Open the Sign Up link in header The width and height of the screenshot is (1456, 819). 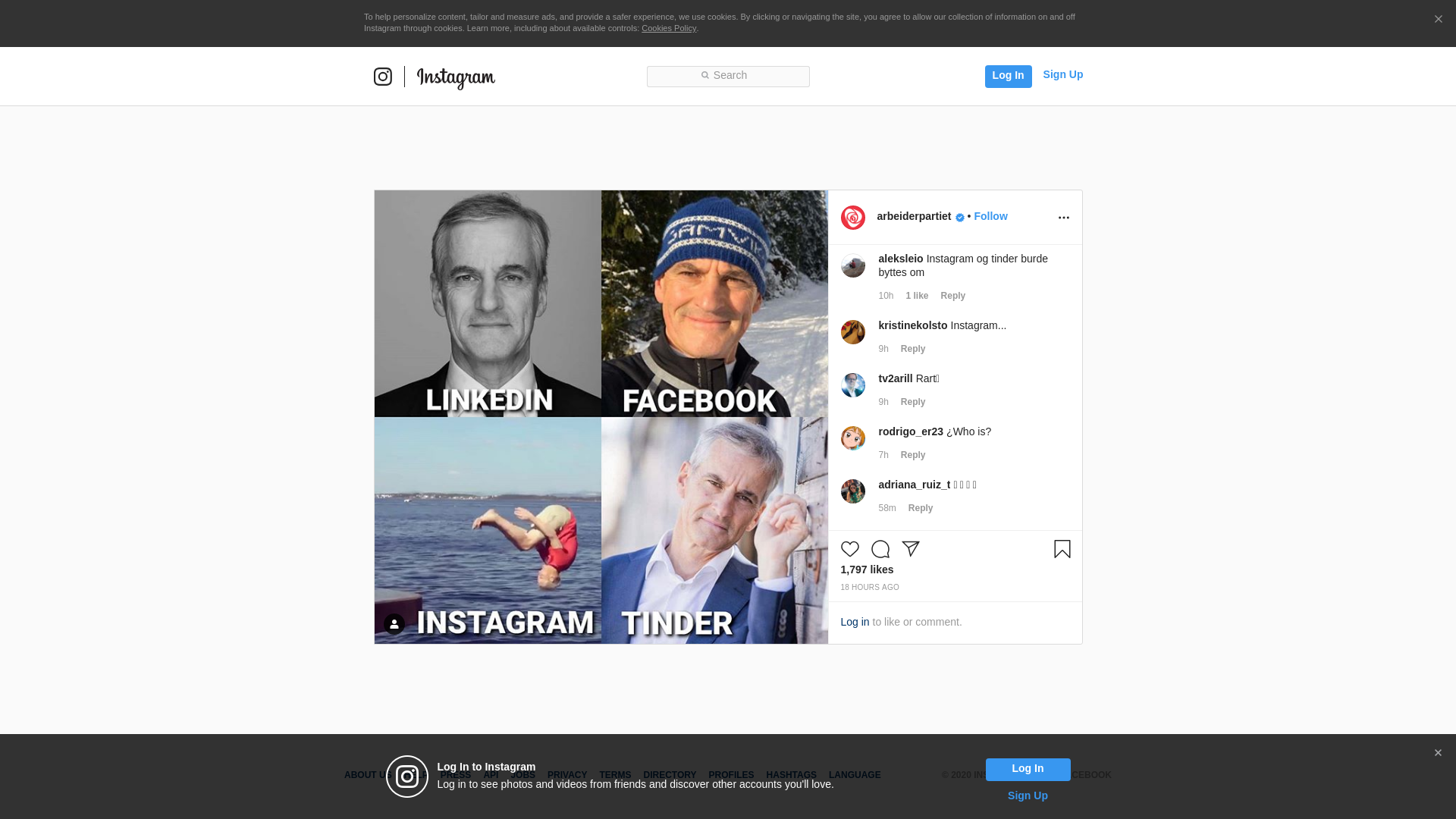(1062, 74)
